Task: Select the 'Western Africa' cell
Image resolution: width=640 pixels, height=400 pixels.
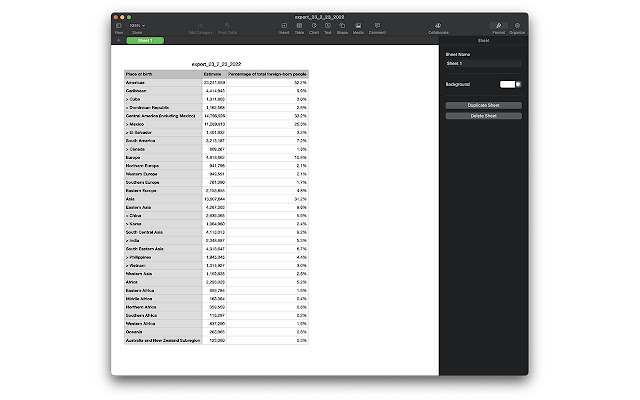Action: 163,324
